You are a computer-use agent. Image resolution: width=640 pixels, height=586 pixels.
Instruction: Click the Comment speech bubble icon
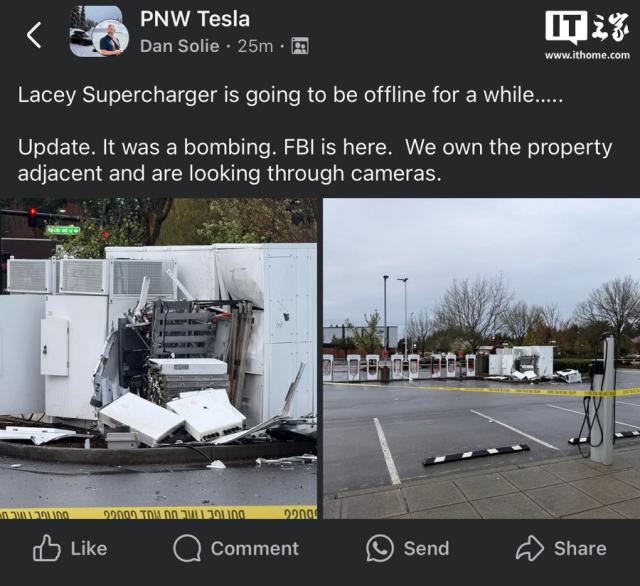point(187,548)
